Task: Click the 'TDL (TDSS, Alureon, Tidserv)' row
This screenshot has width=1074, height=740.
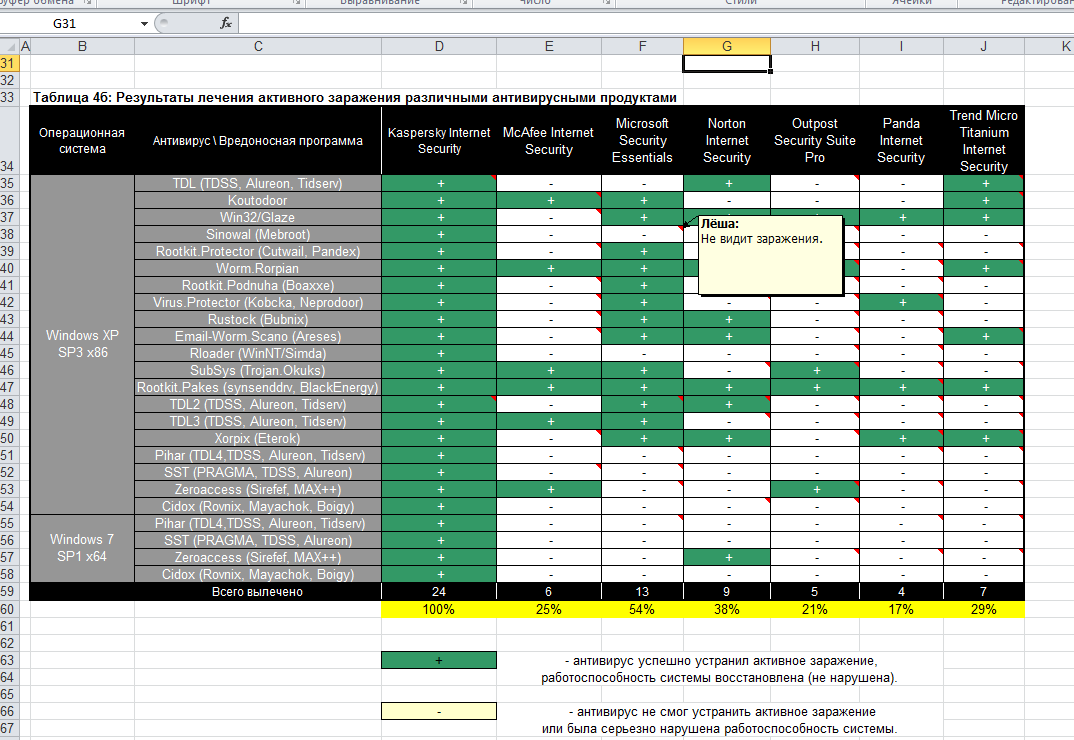Action: tap(258, 184)
